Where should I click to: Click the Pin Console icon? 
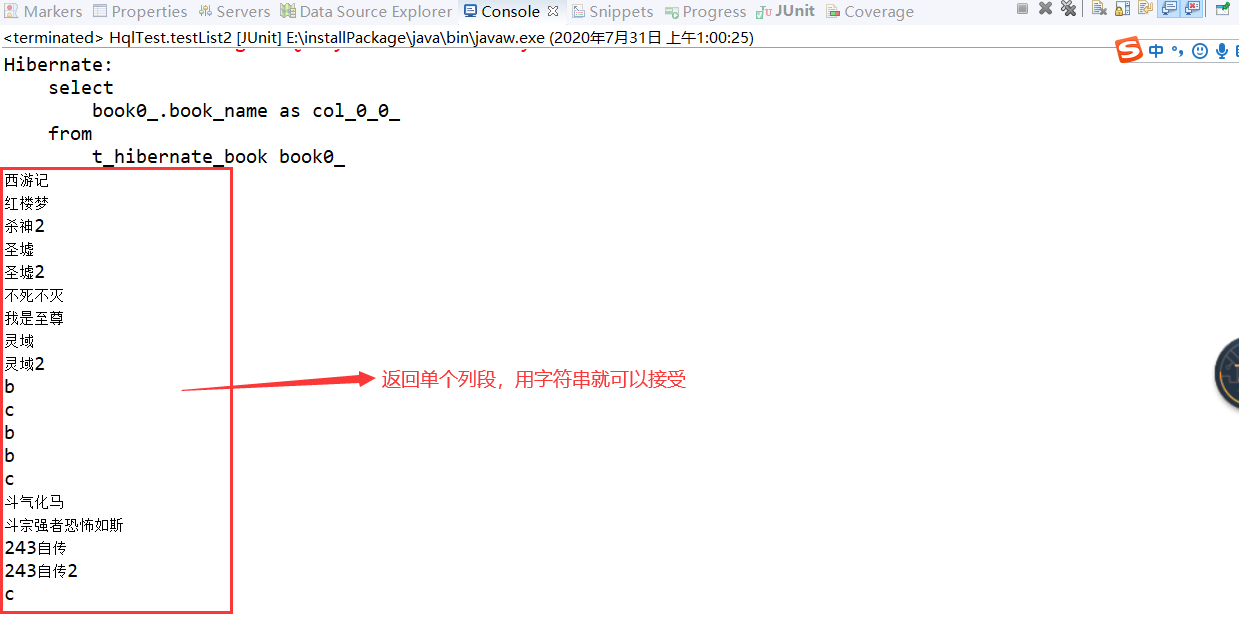[1222, 9]
